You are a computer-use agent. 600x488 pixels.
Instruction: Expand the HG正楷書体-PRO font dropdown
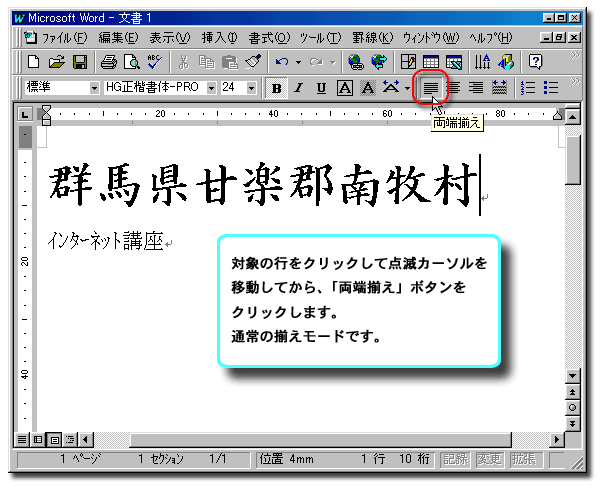point(211,88)
